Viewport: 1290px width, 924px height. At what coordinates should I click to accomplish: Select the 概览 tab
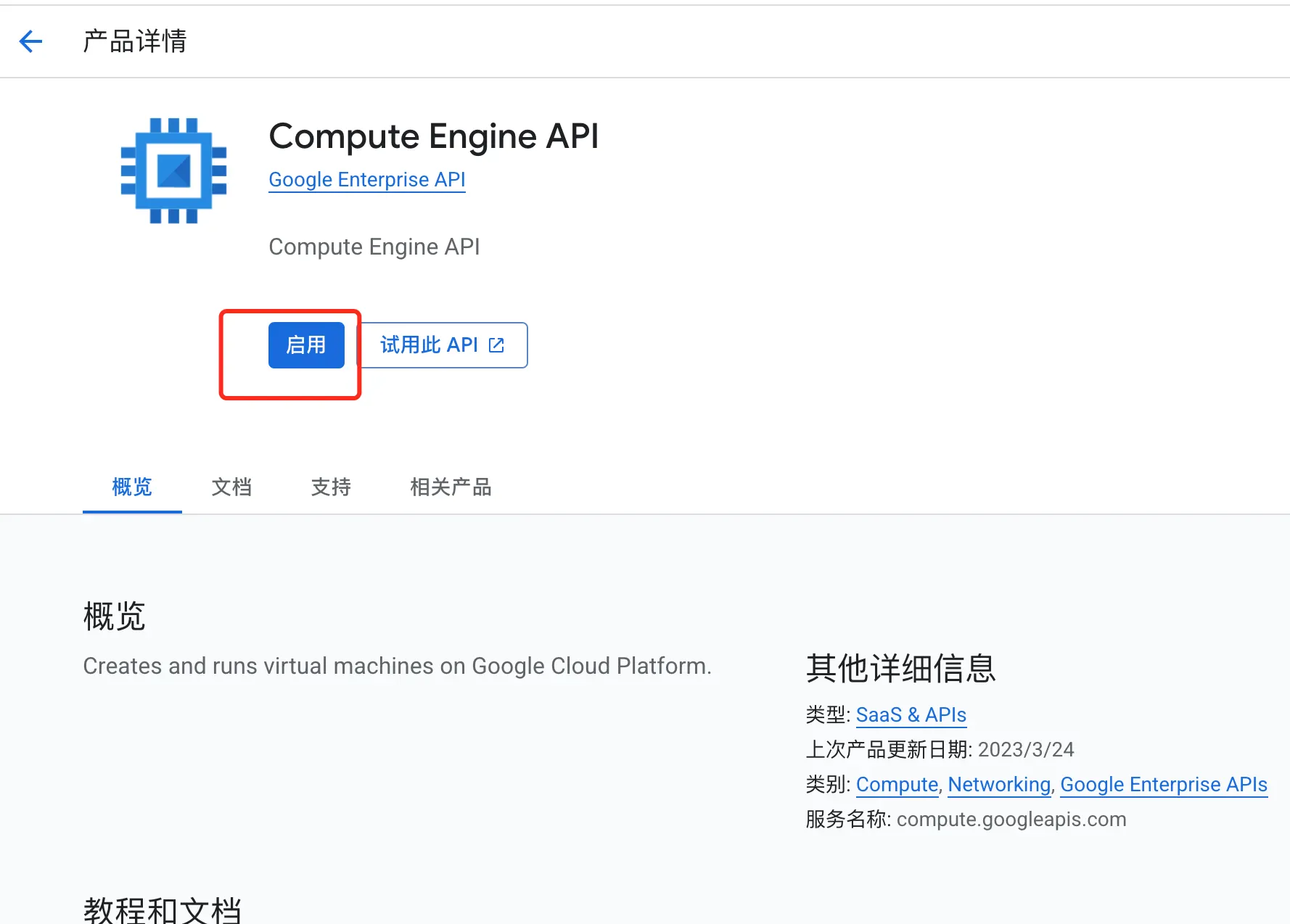[x=131, y=487]
